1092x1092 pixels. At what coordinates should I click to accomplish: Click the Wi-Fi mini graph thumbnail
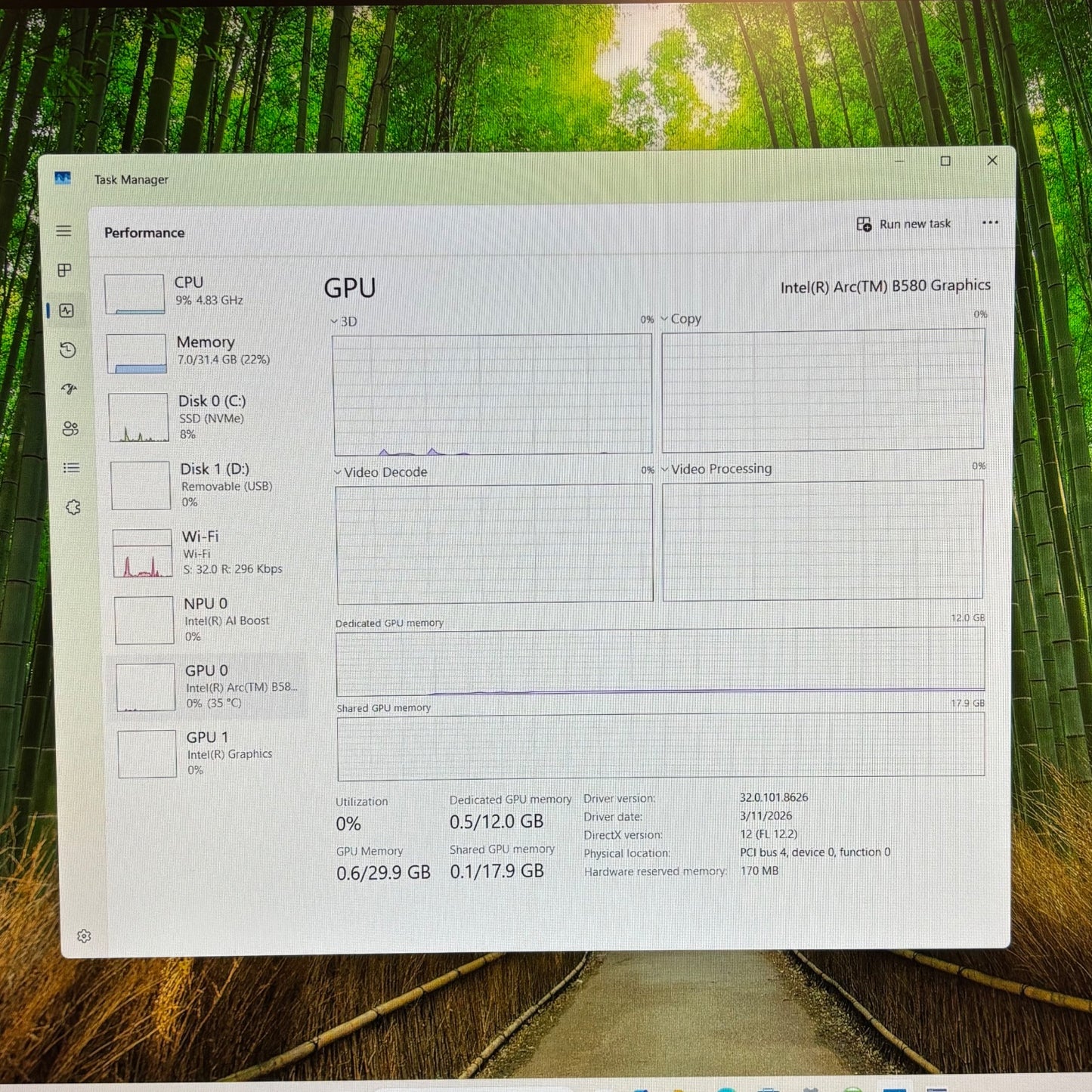(x=143, y=553)
